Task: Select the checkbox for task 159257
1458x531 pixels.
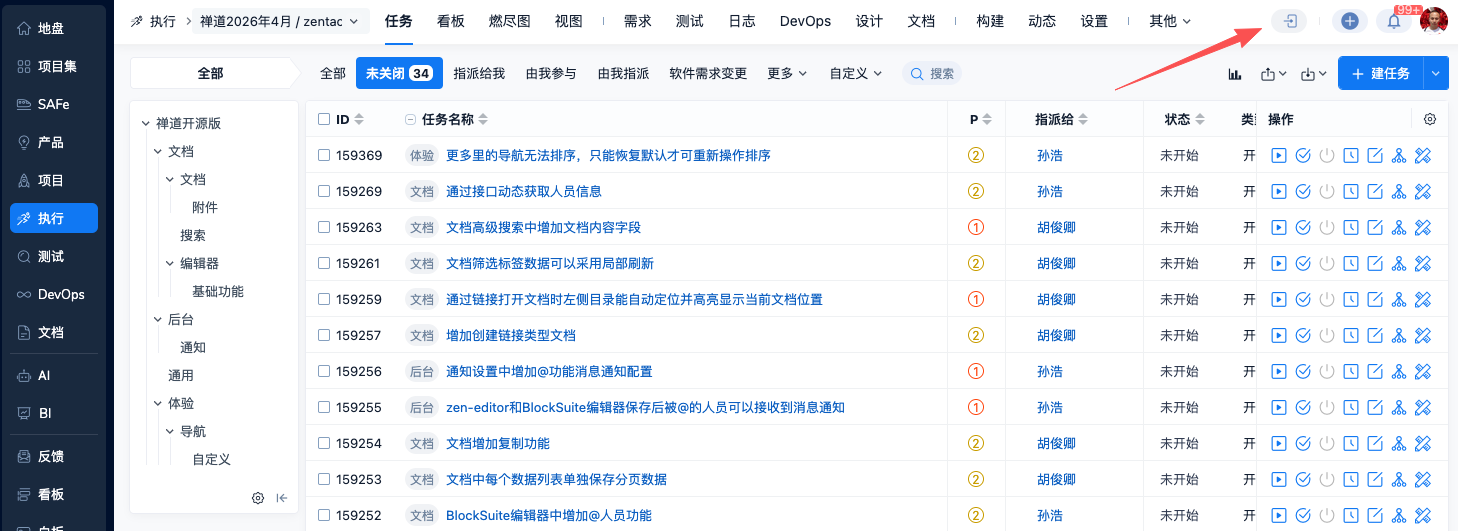Action: point(323,335)
